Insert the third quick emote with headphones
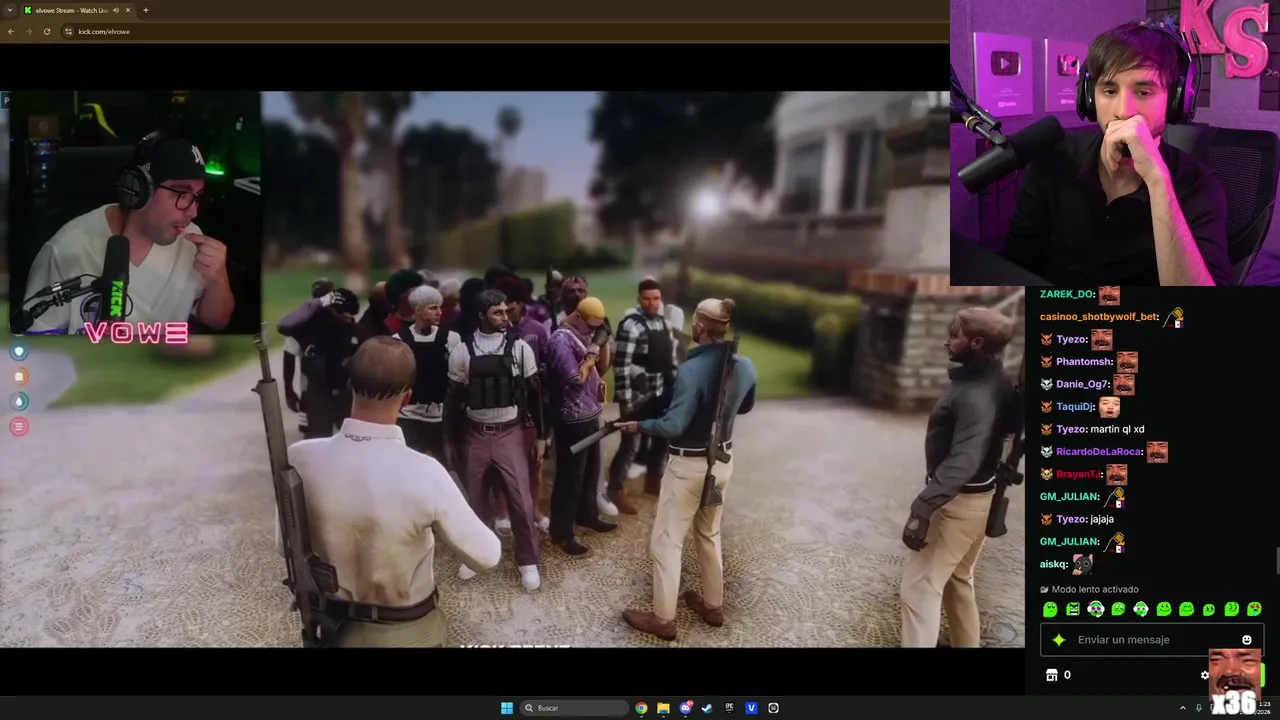 1096,609
